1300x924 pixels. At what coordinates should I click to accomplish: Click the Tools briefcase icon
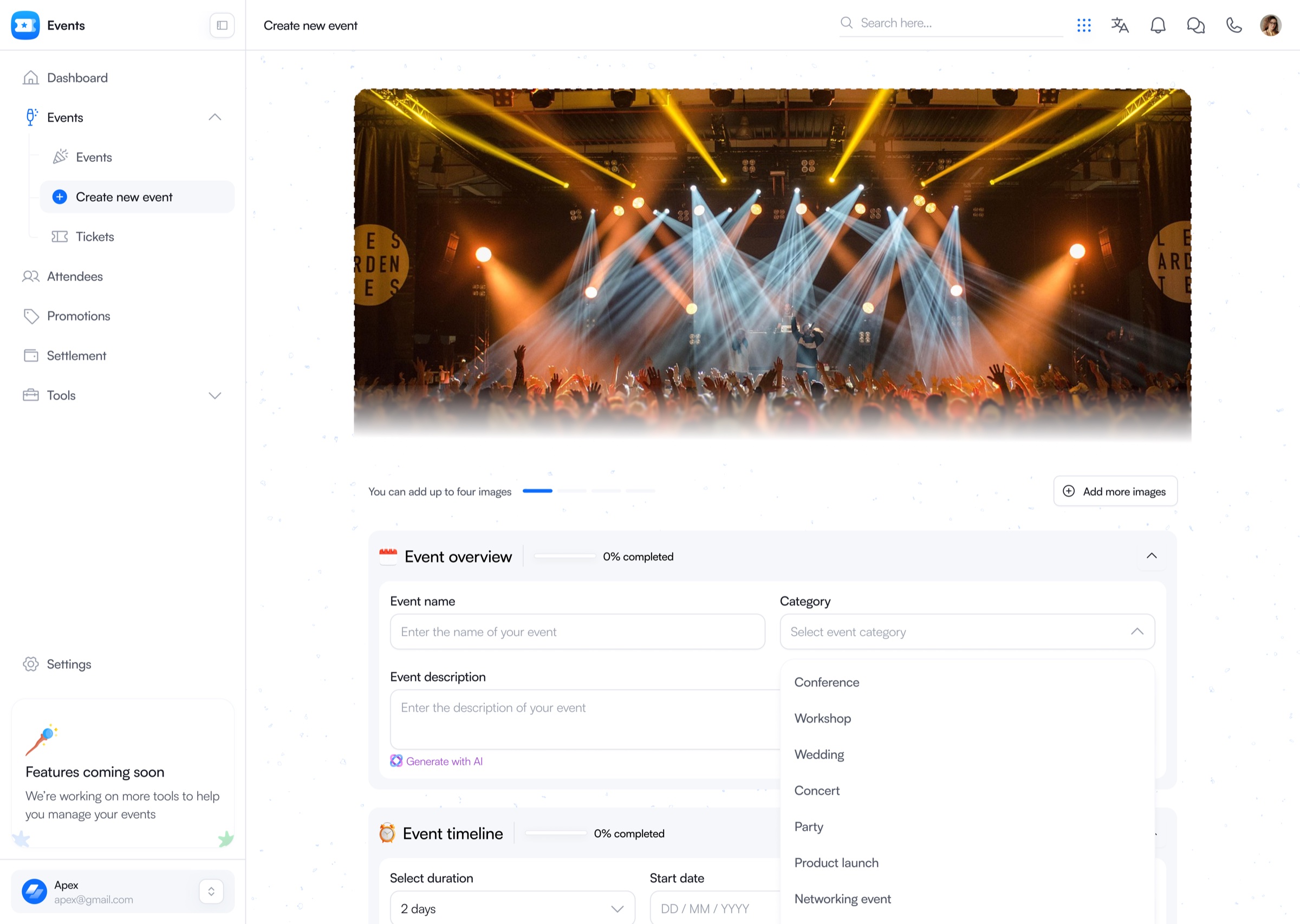tap(31, 395)
